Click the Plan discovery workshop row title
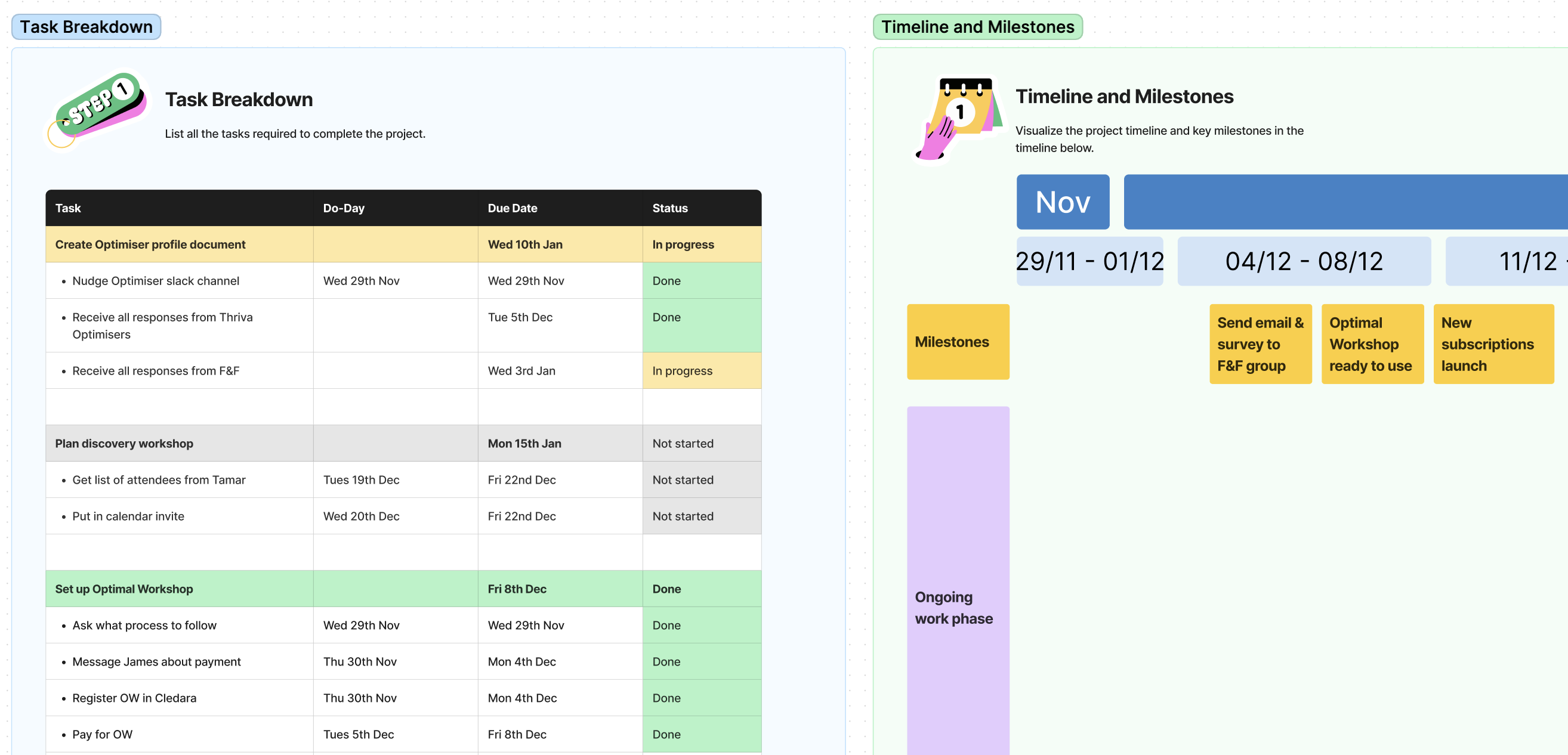 pos(124,444)
